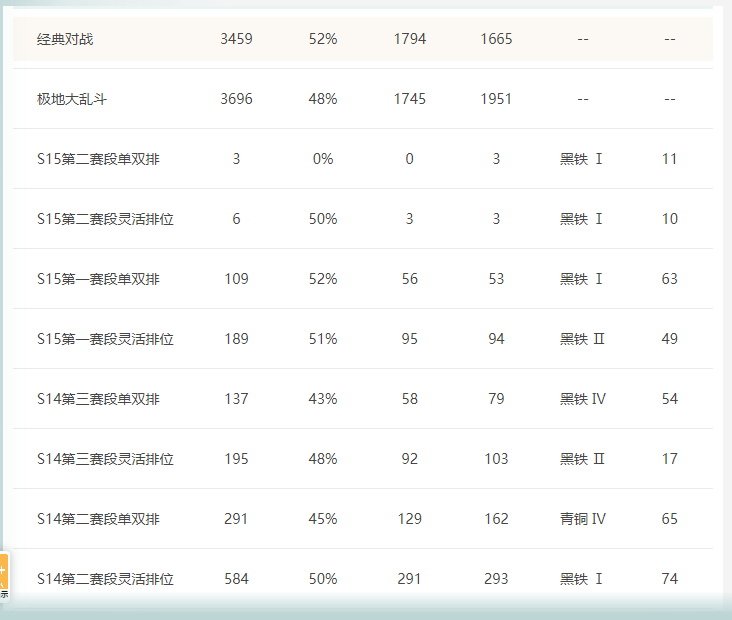Image resolution: width=732 pixels, height=620 pixels.
Task: Click the 1794 wins cell
Action: 410,39
